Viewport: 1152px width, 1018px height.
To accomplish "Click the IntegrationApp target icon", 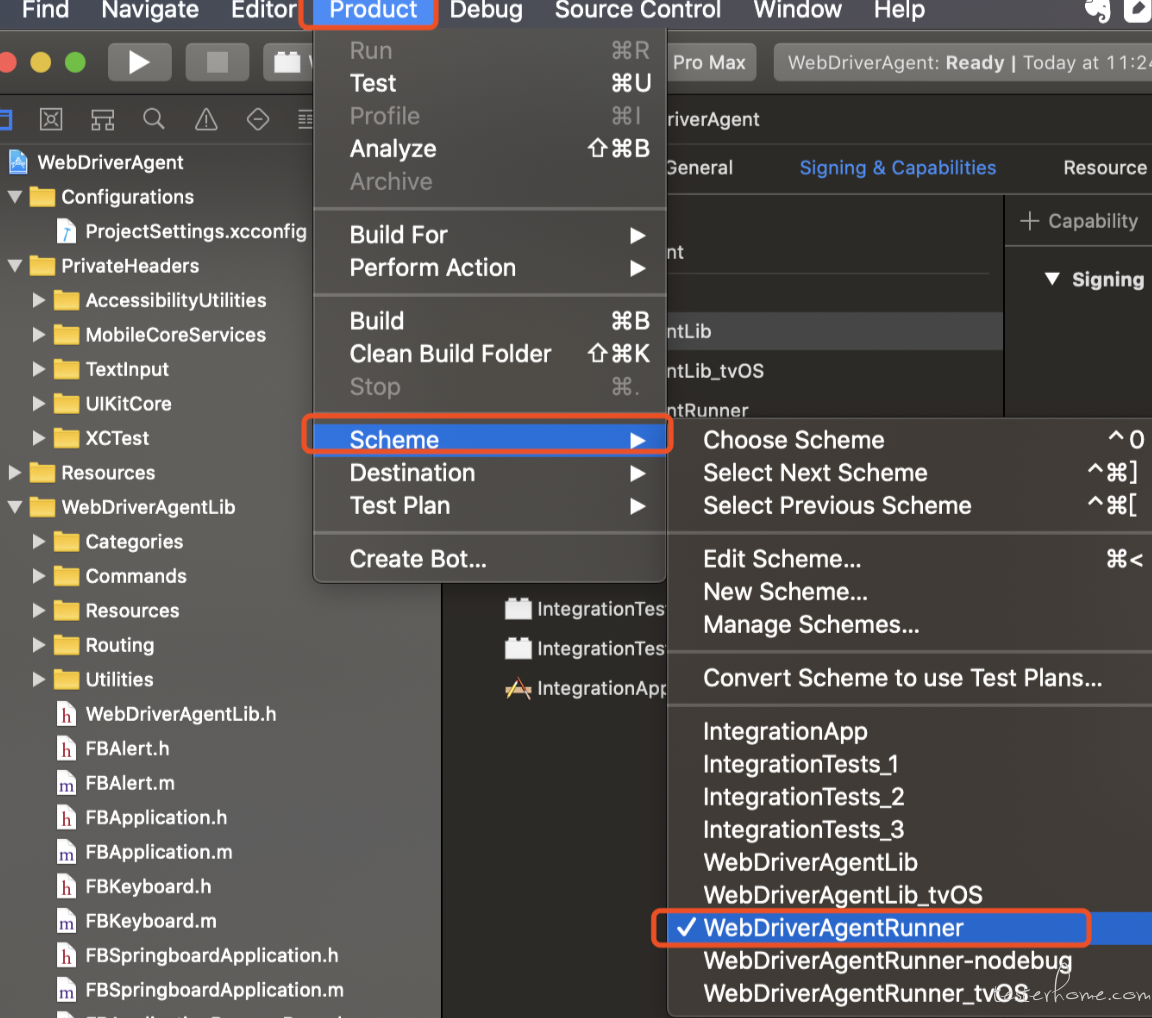I will [x=518, y=688].
